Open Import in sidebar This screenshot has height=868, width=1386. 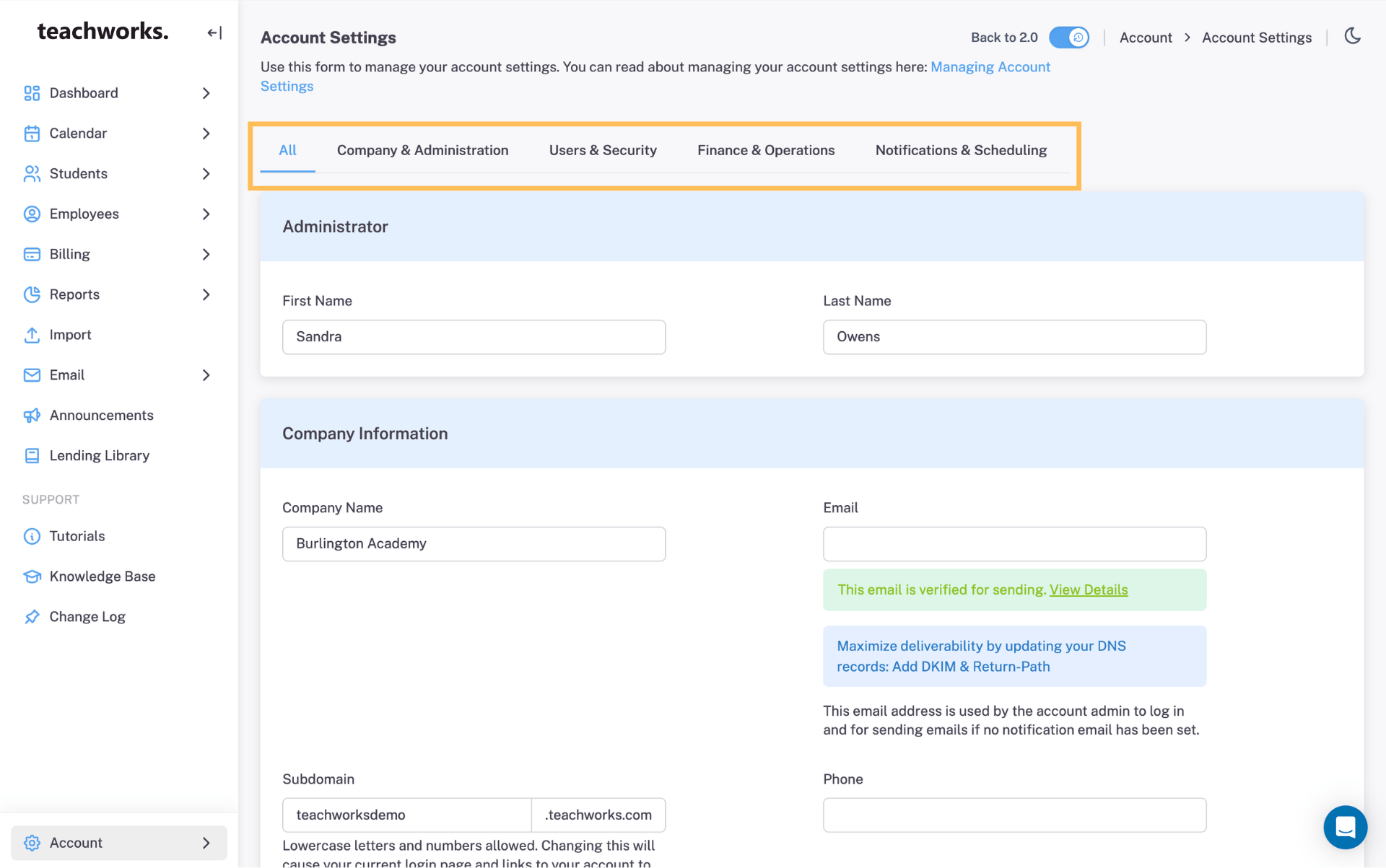(70, 335)
